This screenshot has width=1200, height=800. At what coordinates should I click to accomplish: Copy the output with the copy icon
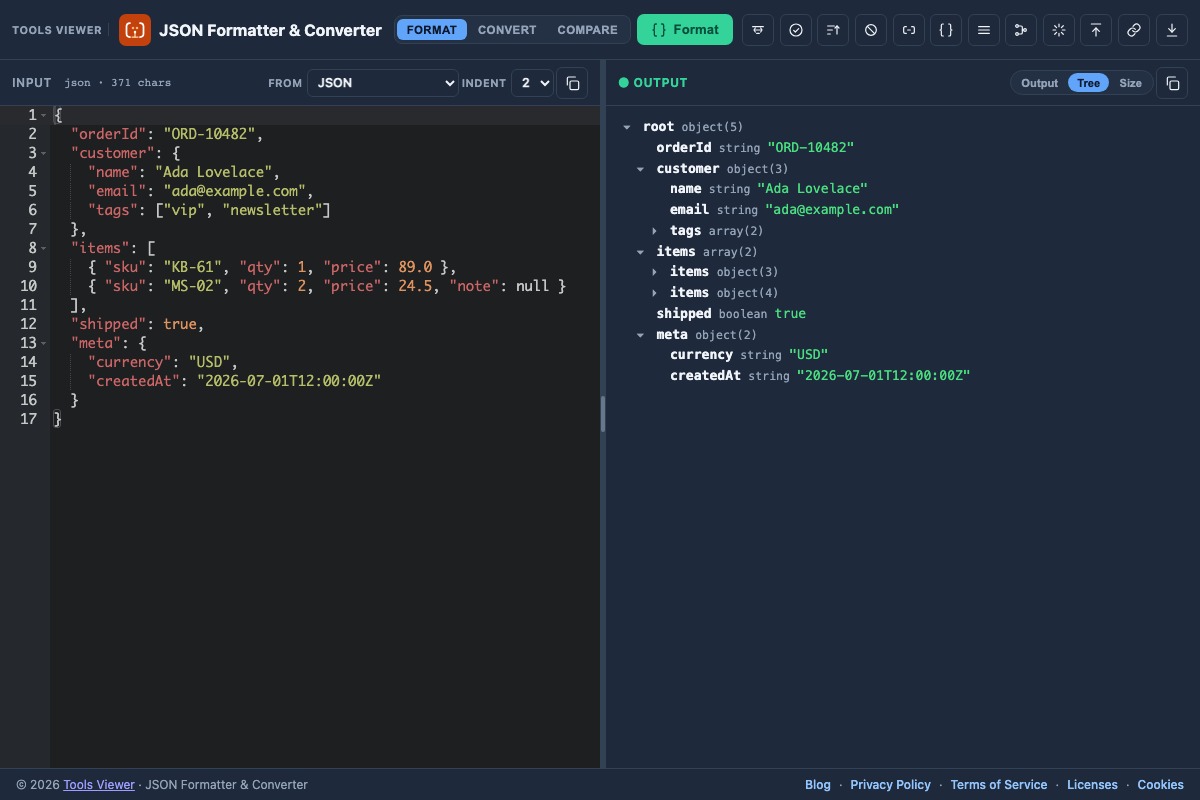coord(1173,83)
